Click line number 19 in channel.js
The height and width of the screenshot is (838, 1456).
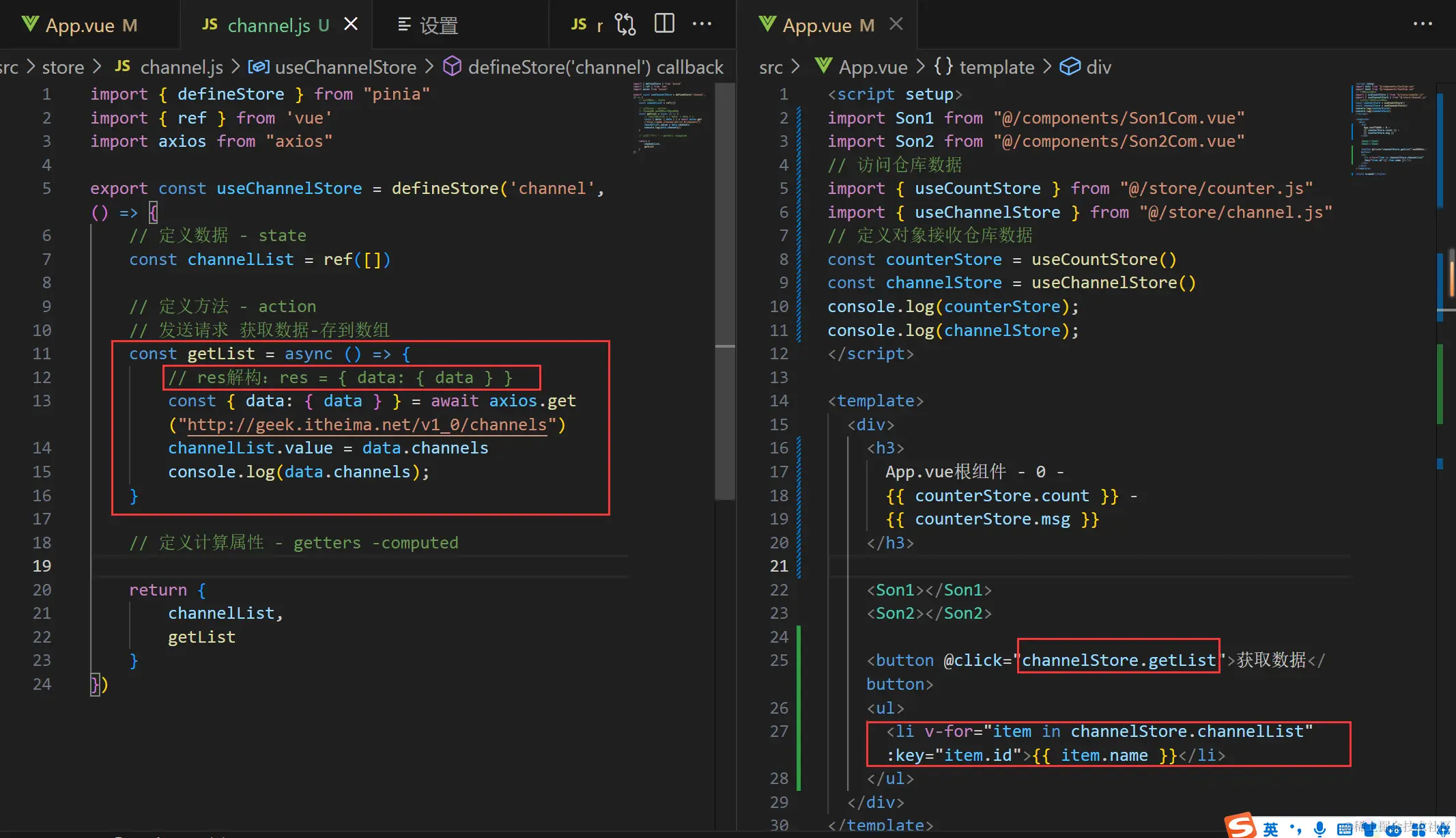pyautogui.click(x=42, y=566)
